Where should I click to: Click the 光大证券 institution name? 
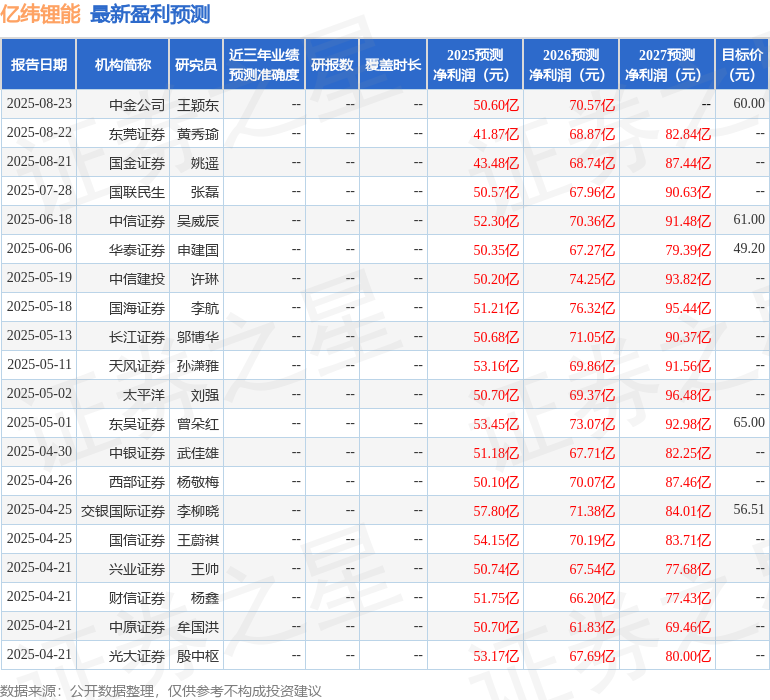137,656
